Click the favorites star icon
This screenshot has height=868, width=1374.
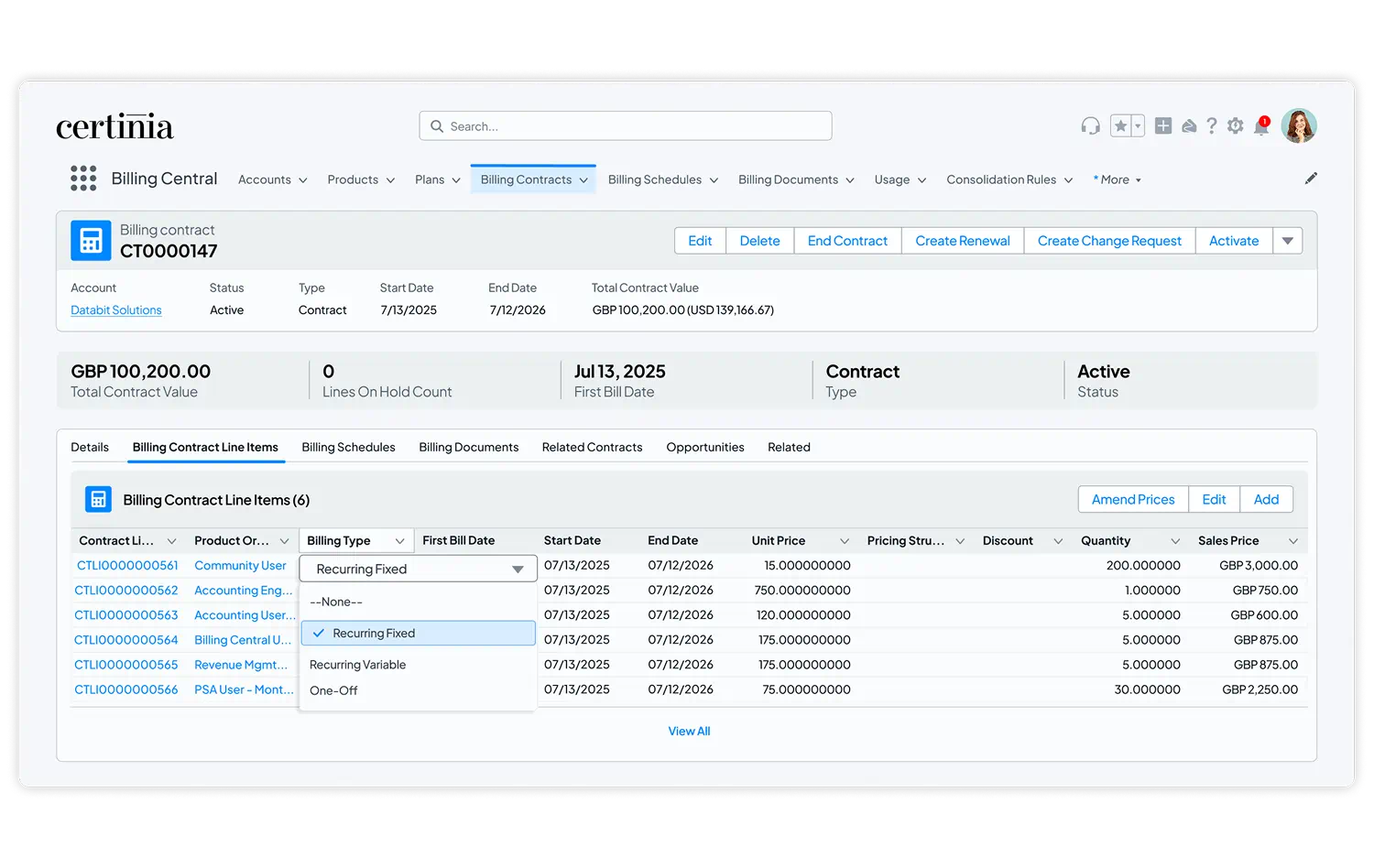click(1119, 125)
